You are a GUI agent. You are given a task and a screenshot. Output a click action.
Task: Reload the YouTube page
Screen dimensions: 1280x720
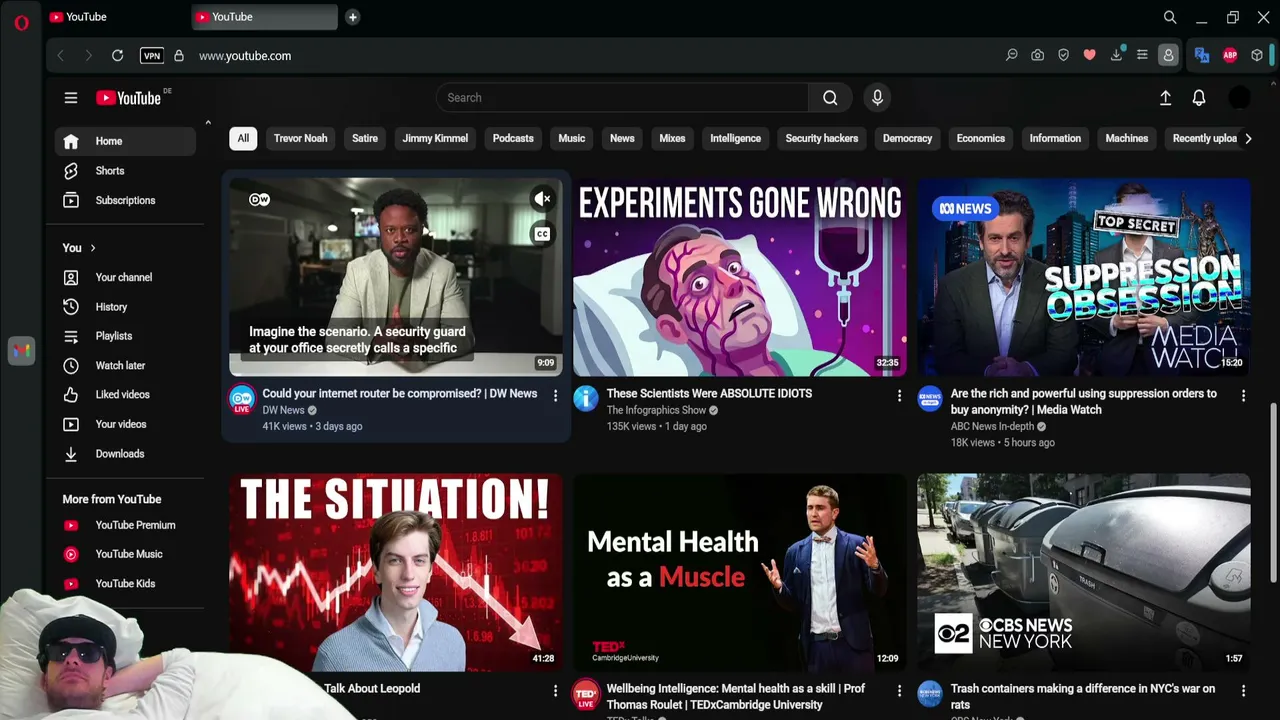(x=117, y=56)
